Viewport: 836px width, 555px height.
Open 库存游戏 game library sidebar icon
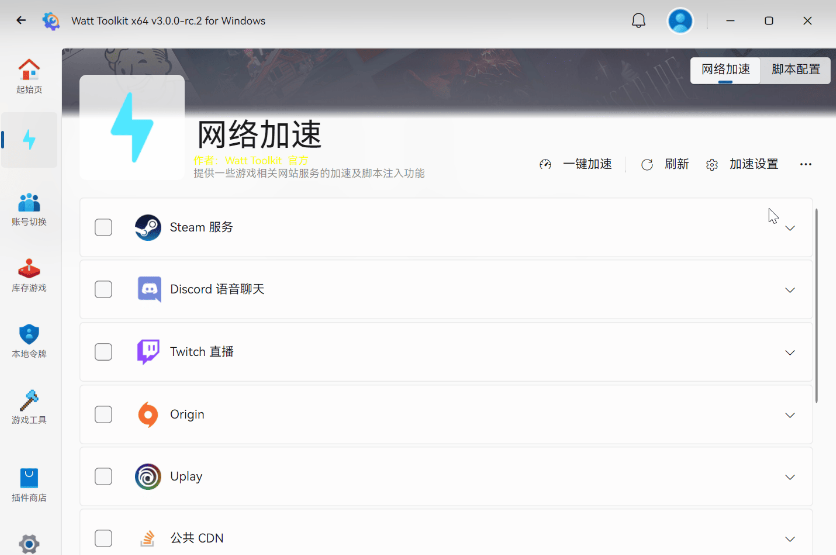[x=29, y=275]
